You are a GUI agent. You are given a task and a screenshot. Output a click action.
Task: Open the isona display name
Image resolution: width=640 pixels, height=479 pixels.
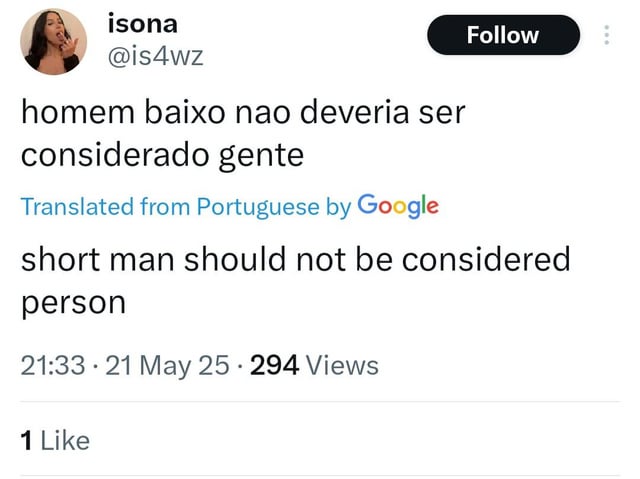pyautogui.click(x=142, y=24)
